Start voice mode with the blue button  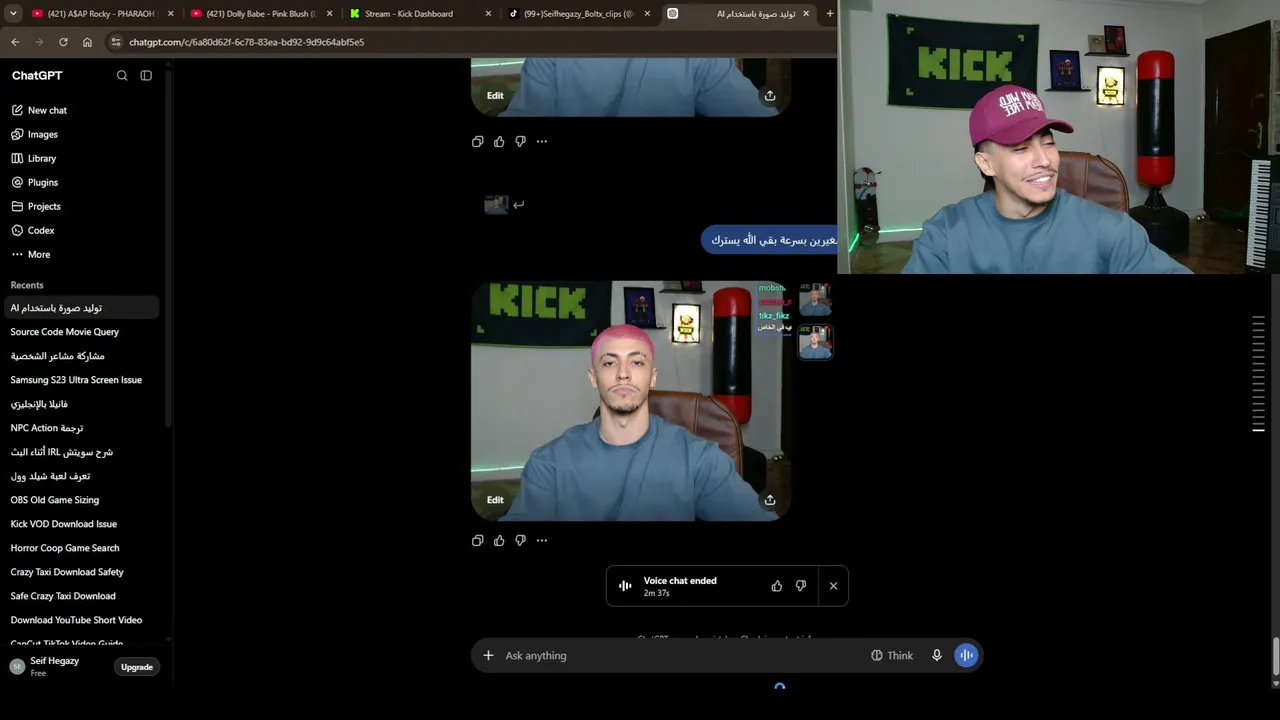pos(966,656)
